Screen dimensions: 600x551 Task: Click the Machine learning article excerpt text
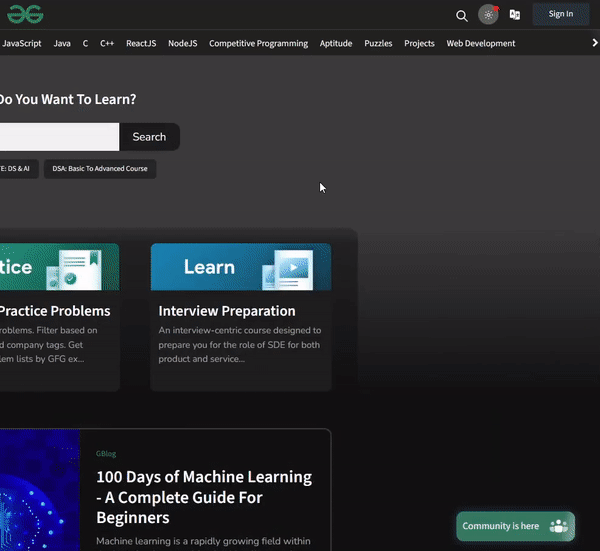click(203, 541)
